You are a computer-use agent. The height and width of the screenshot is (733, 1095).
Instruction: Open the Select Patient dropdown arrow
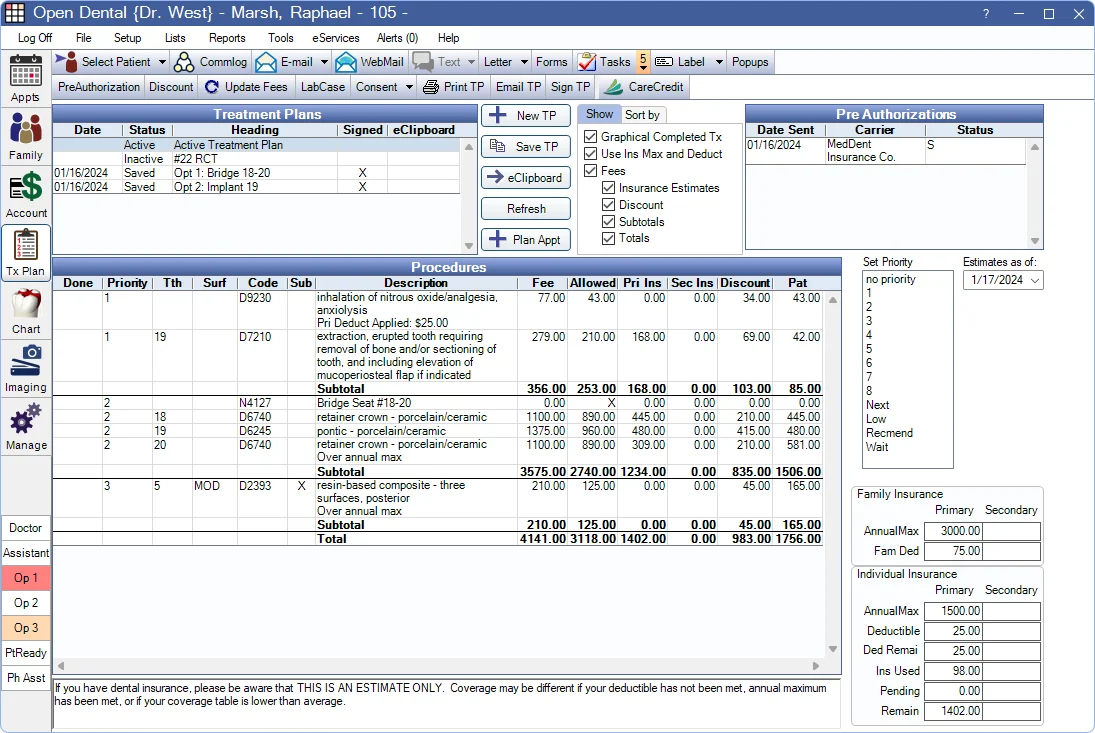[162, 62]
